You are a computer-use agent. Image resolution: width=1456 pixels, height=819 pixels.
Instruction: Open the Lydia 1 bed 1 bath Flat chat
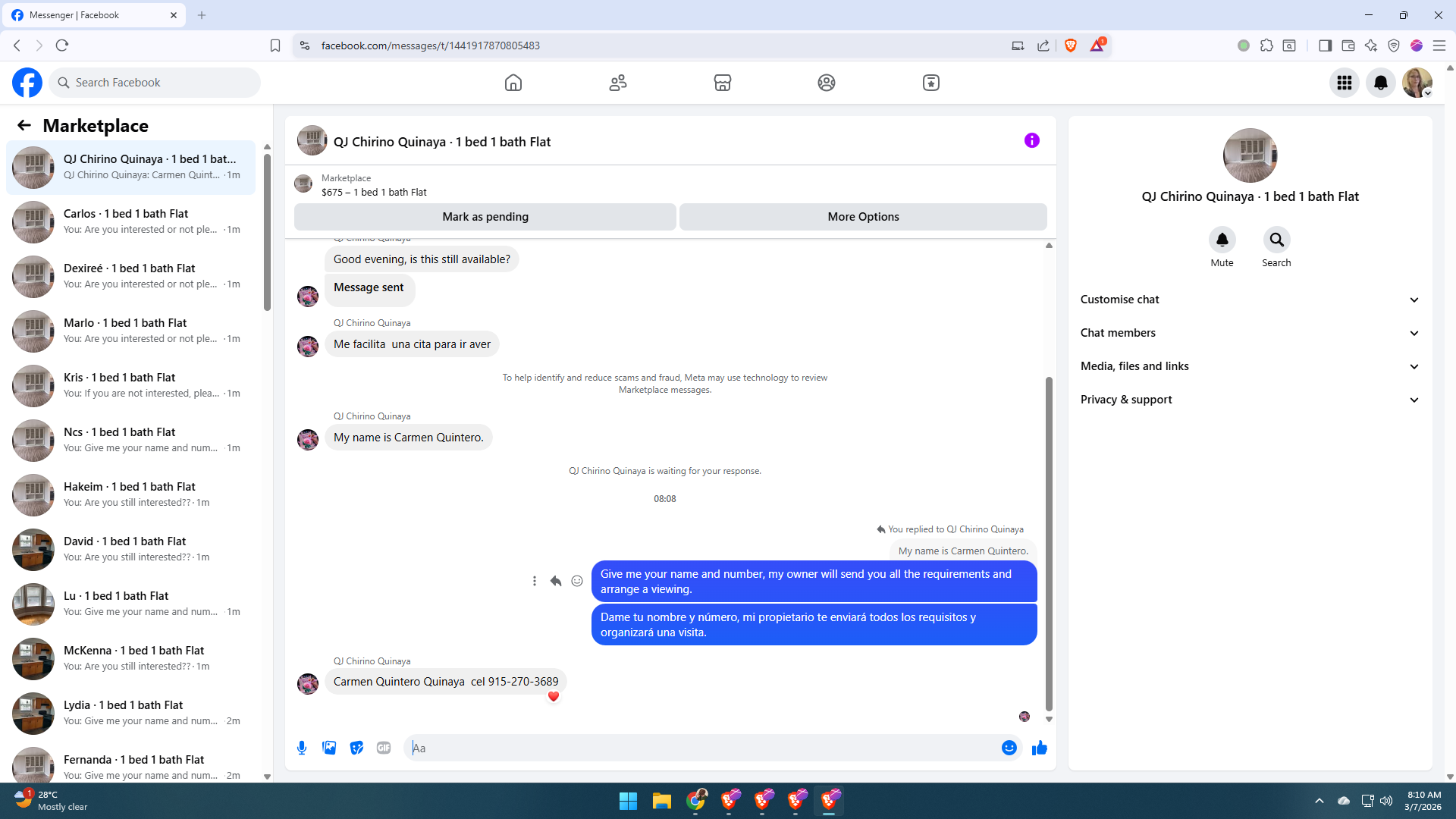[x=131, y=713]
